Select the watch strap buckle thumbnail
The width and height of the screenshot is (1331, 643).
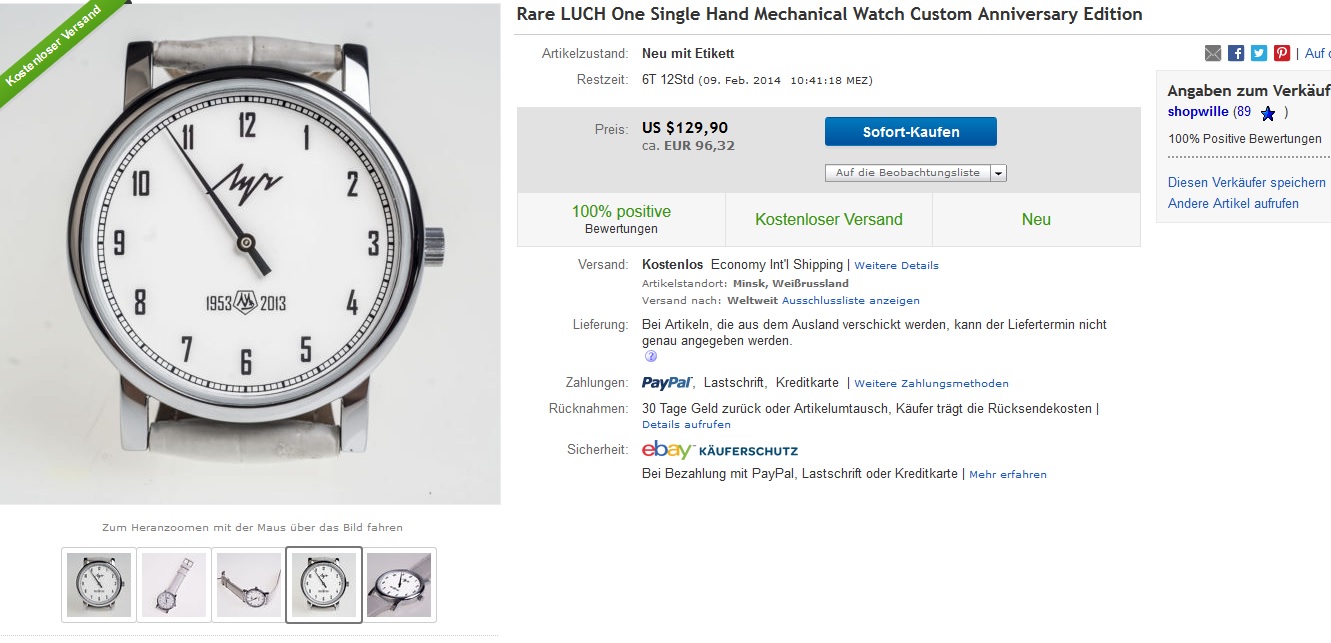pos(174,584)
